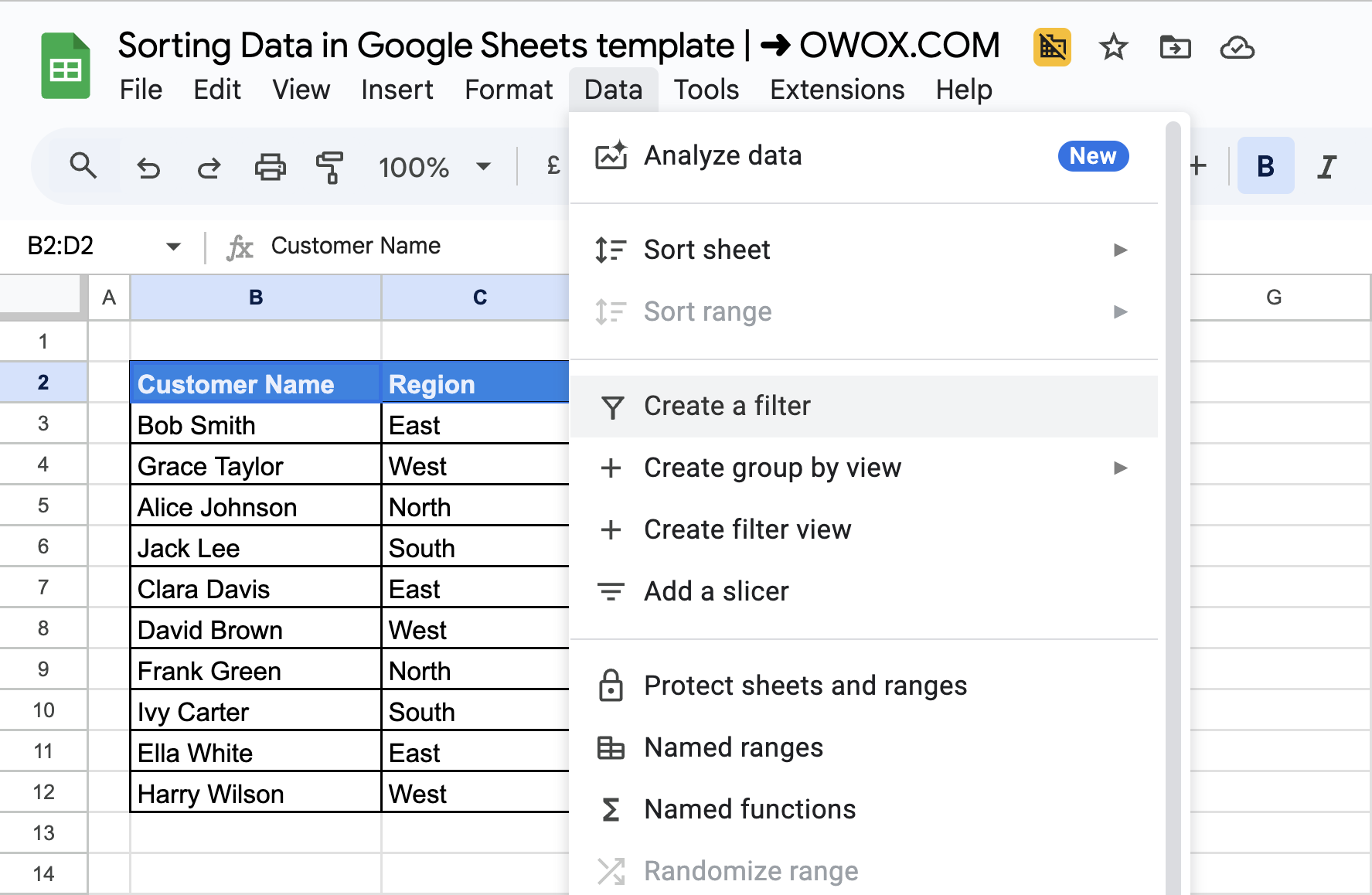Expand Create group by view submenu

[863, 468]
